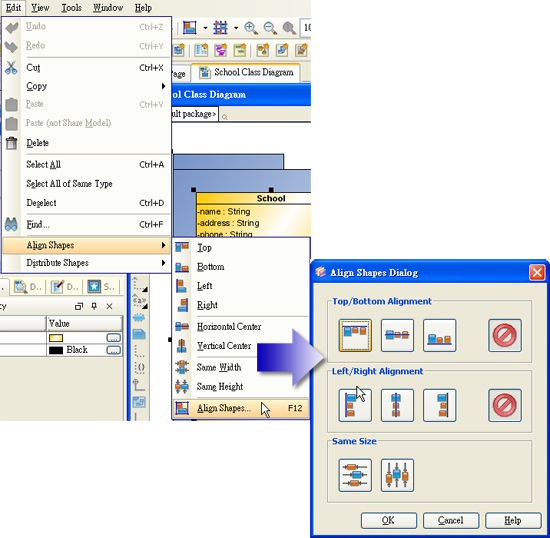Open the Edit menu

tap(13, 7)
